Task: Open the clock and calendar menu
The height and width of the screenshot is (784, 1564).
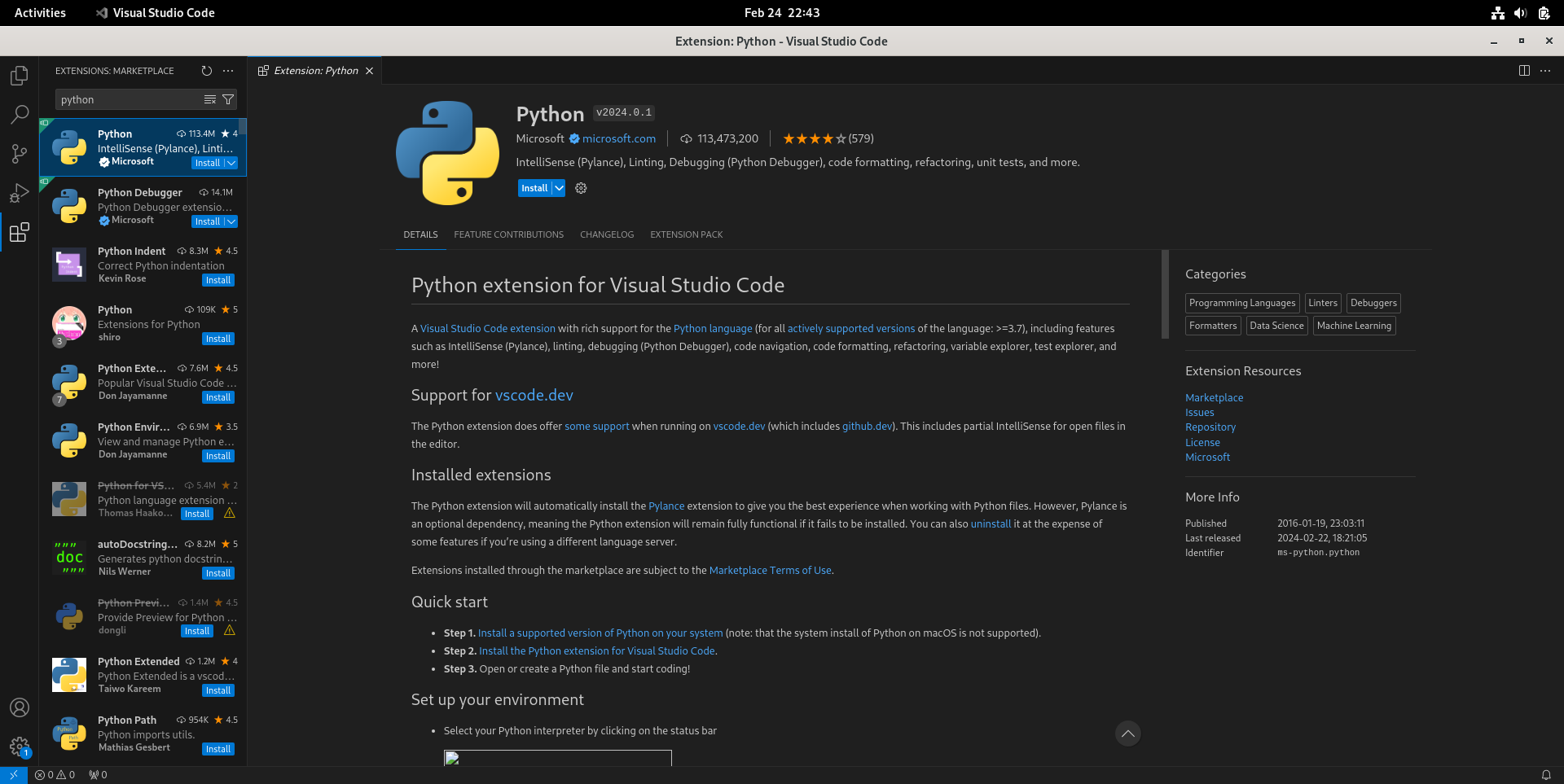Action: 782,13
